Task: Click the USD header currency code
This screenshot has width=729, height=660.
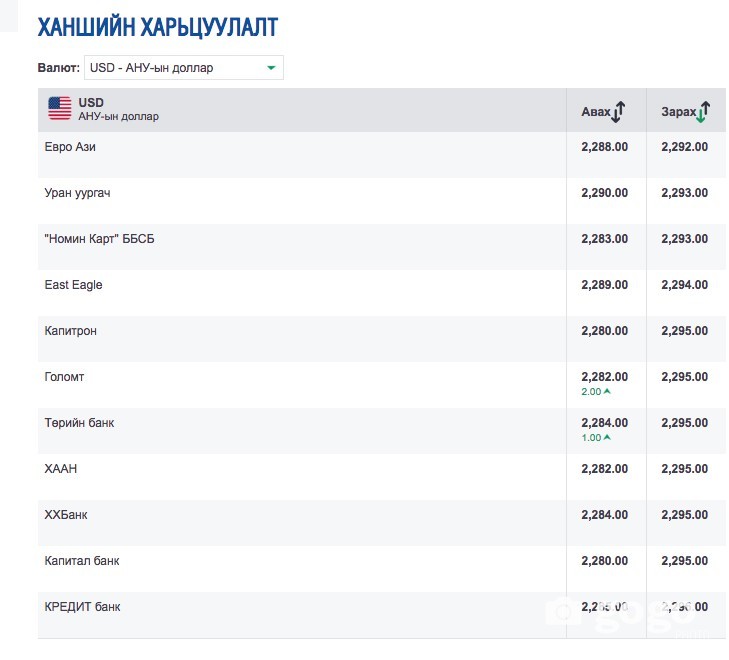Action: point(91,103)
